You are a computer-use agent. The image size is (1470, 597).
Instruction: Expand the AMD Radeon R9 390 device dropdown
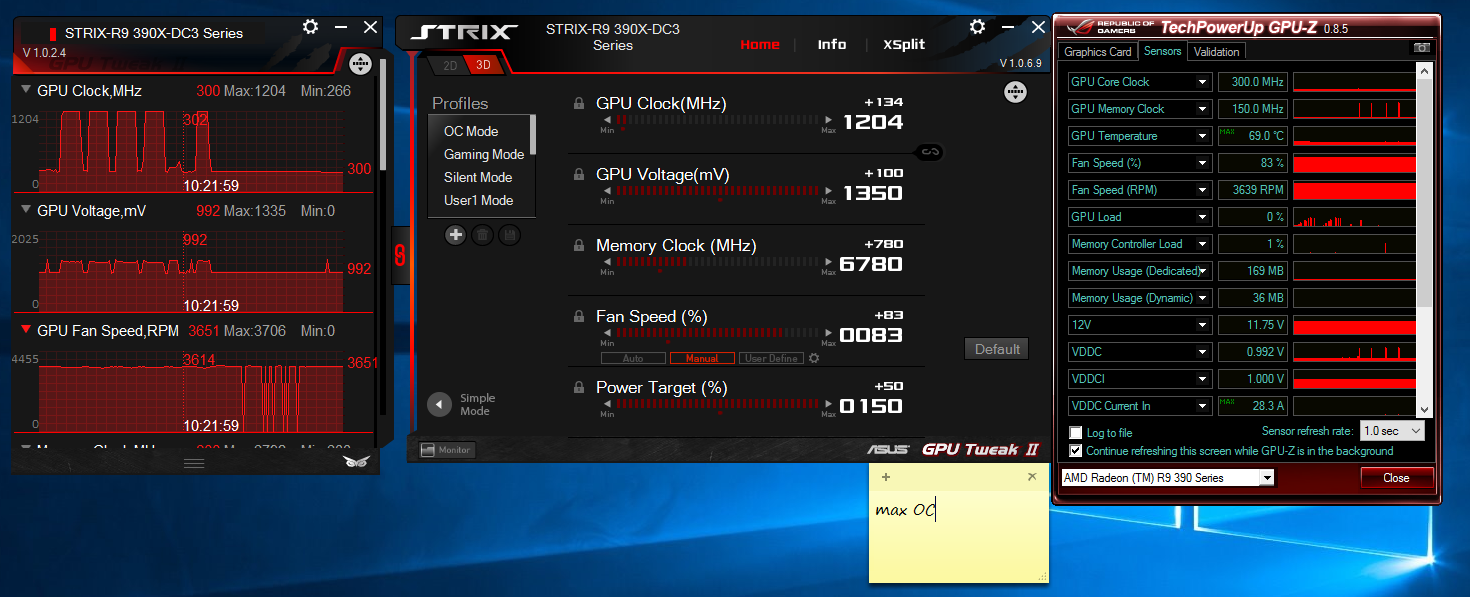1267,477
